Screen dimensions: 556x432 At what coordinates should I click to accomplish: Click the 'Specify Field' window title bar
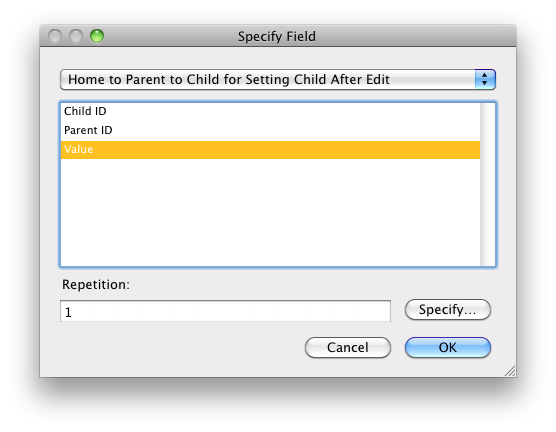(x=277, y=36)
